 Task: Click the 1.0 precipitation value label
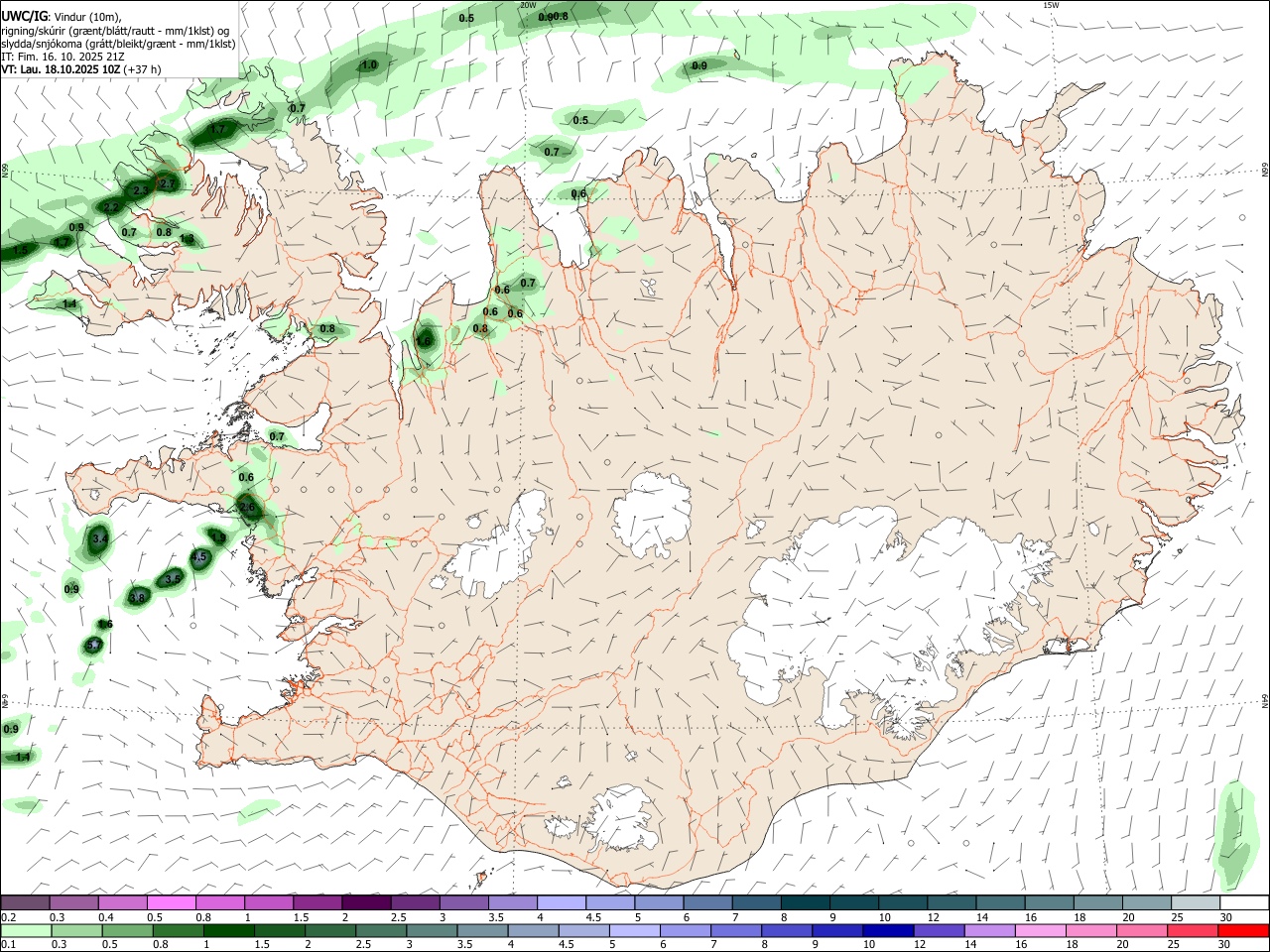pyautogui.click(x=369, y=65)
